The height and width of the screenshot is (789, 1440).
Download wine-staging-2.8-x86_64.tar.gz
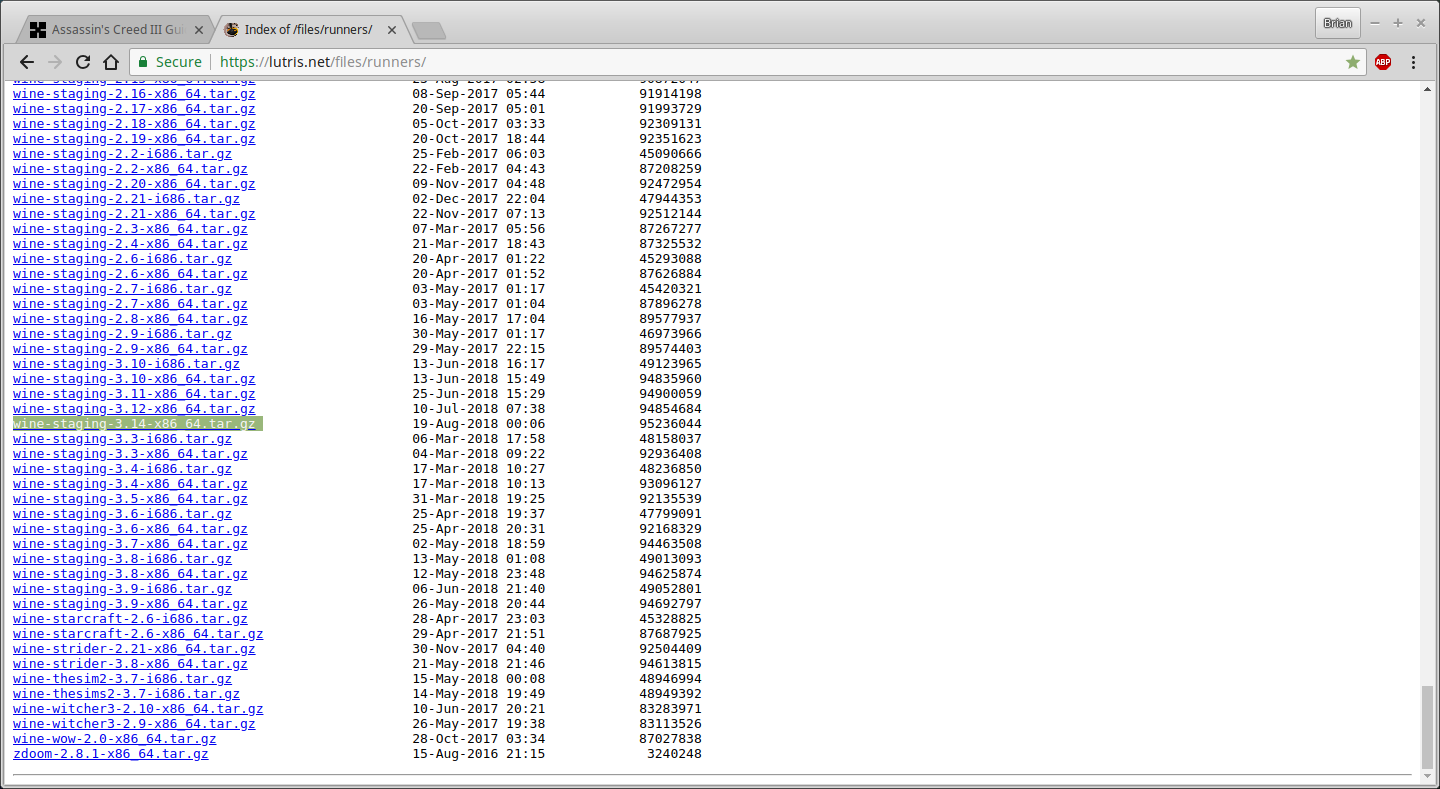point(130,319)
